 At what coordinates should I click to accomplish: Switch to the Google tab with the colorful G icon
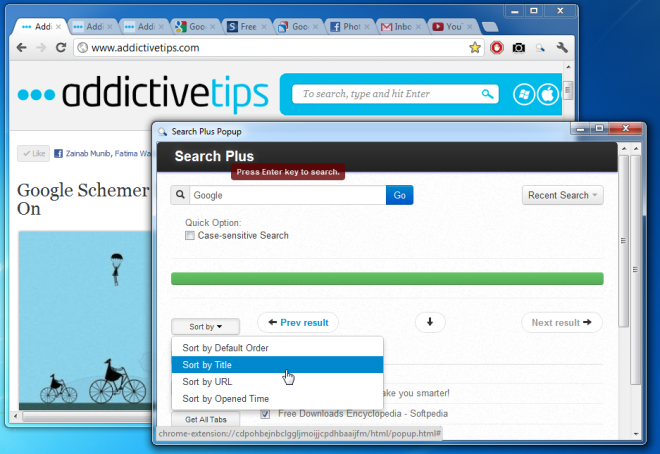coord(194,27)
